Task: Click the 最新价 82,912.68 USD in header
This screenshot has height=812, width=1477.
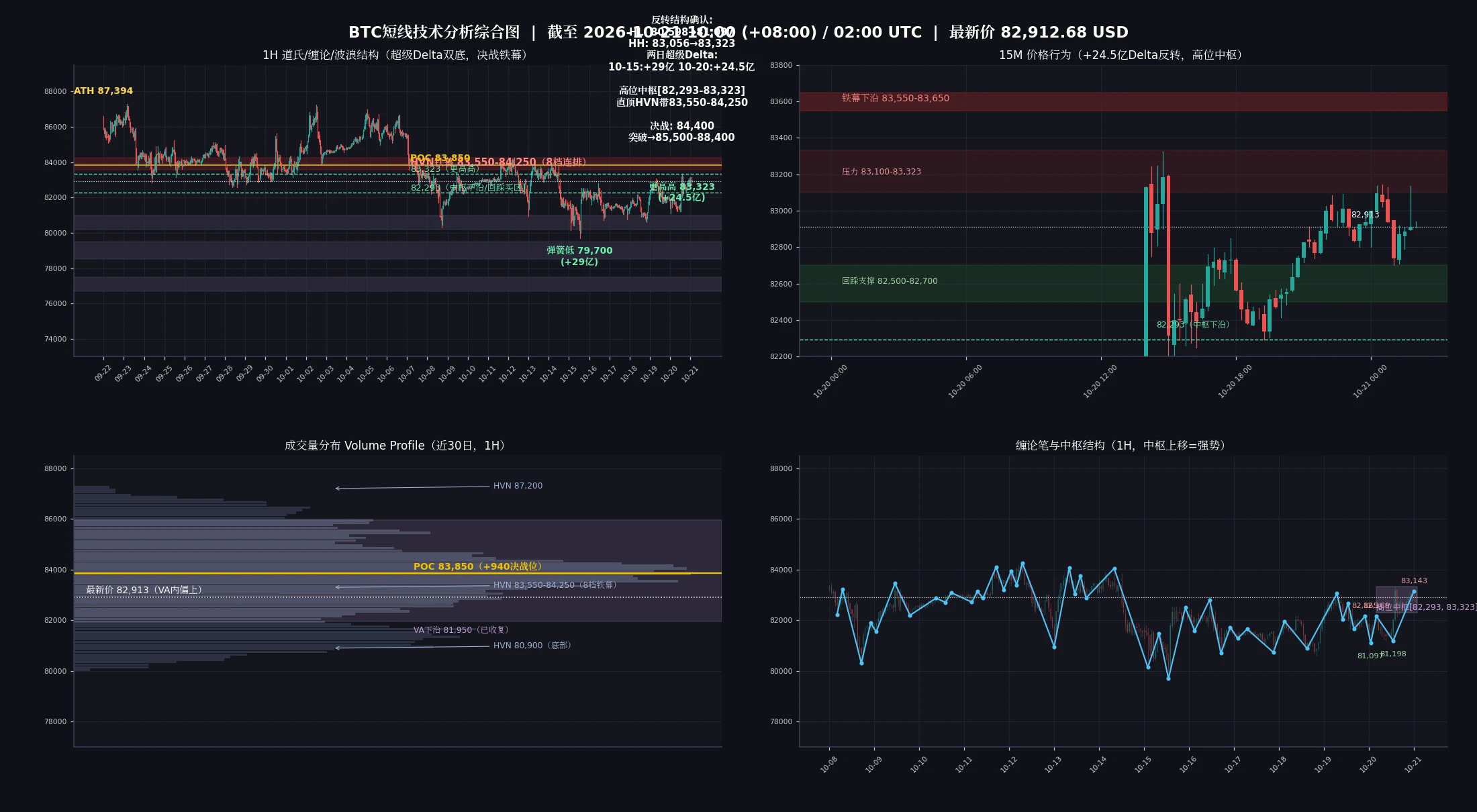Action: 1039,32
